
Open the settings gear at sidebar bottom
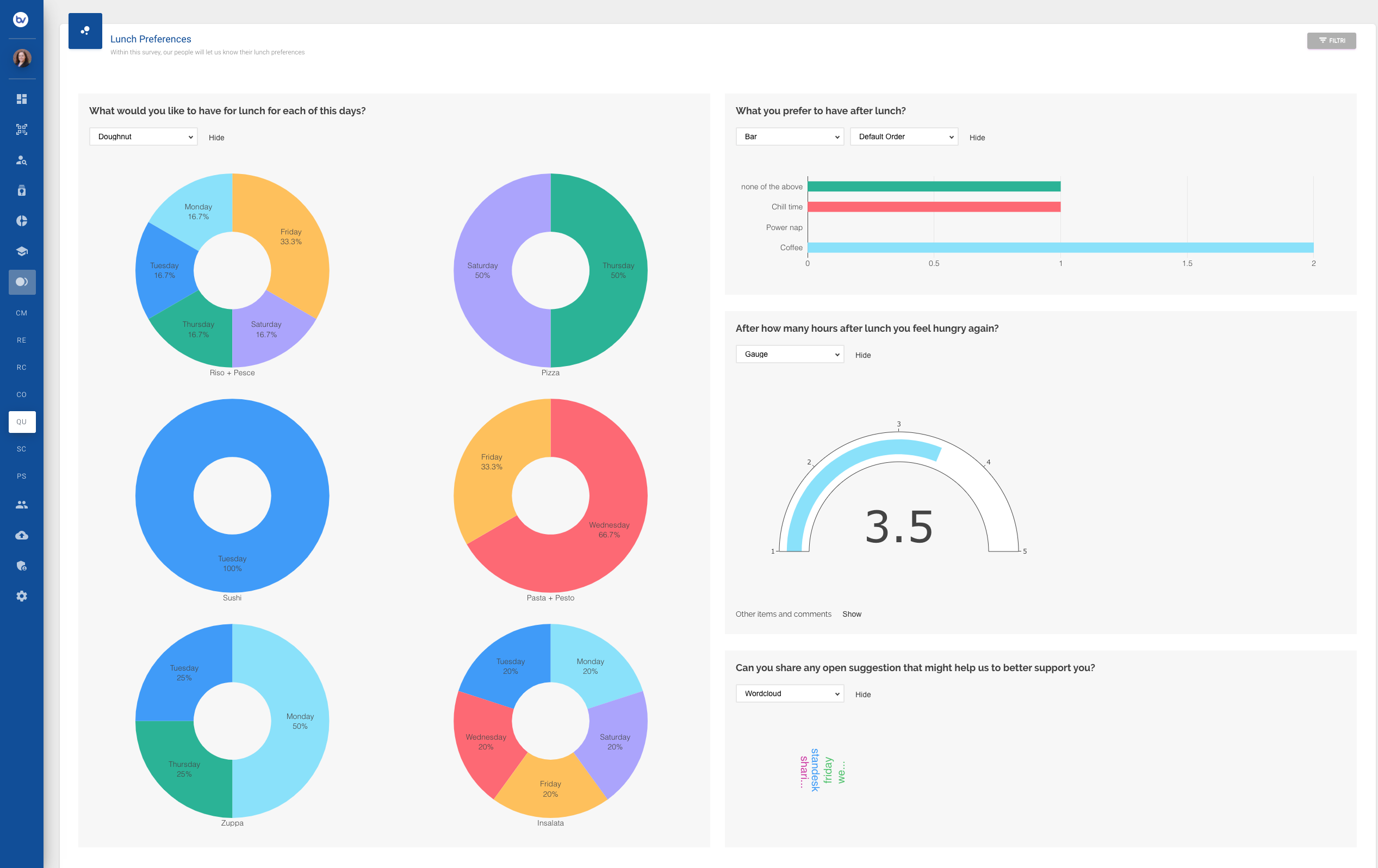tap(22, 596)
